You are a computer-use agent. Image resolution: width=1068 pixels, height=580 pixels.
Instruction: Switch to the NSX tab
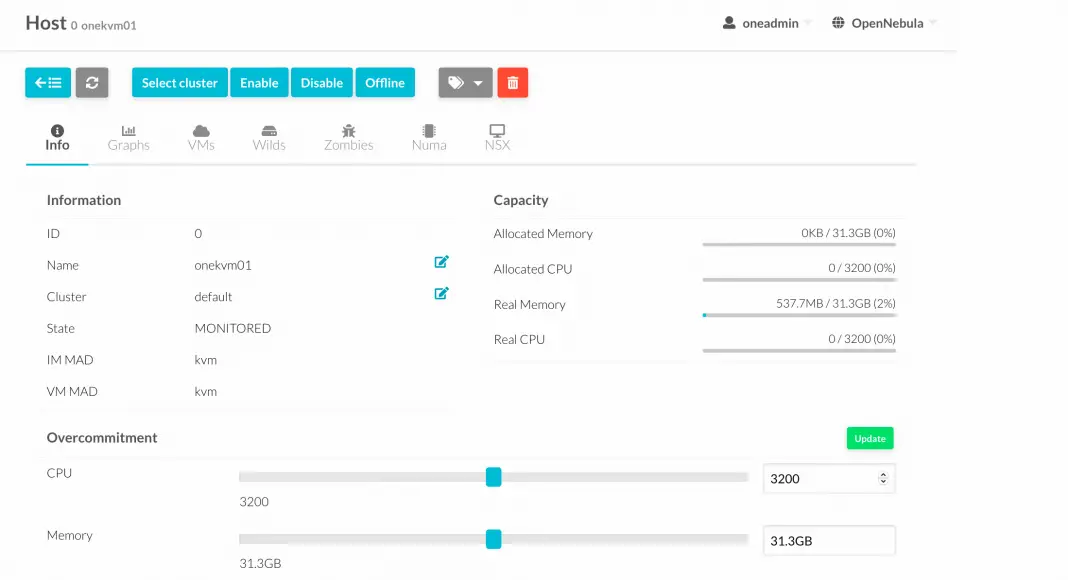coord(497,138)
